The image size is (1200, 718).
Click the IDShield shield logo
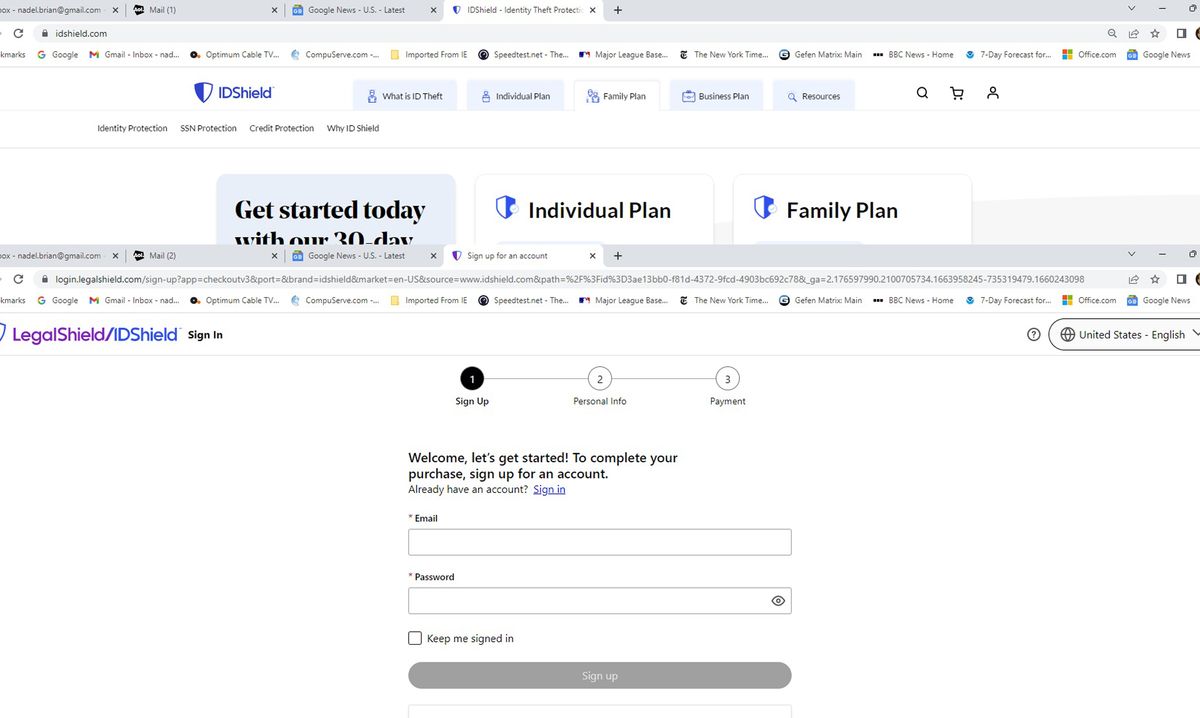202,92
